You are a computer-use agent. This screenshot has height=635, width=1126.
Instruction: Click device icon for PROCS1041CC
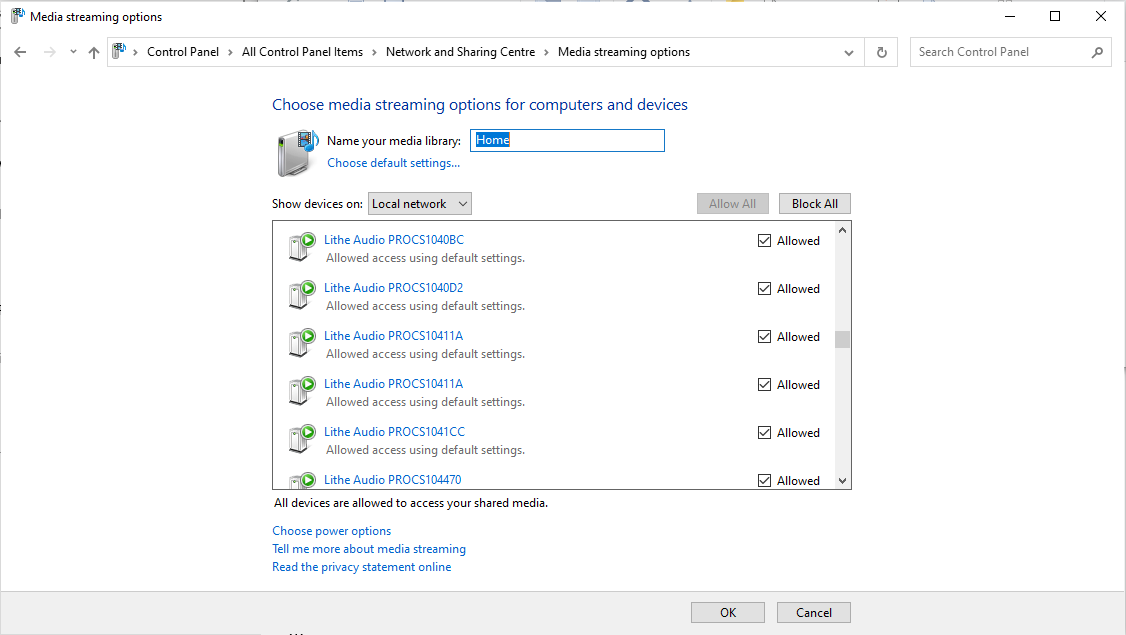coord(302,439)
